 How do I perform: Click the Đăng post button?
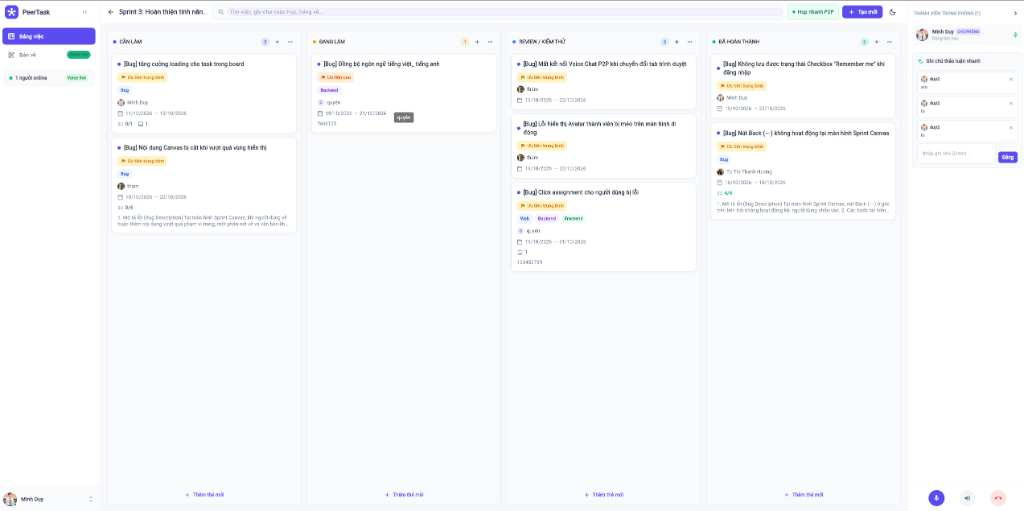pos(1007,157)
